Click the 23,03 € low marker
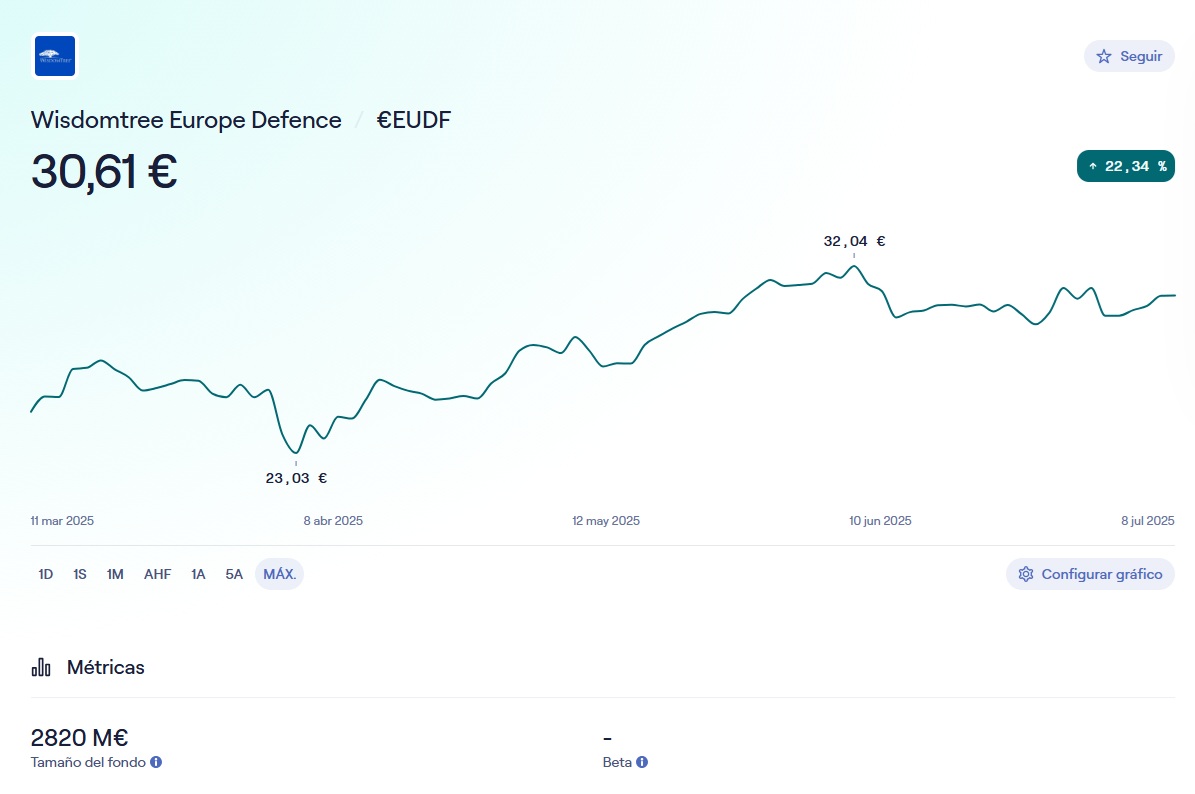The image size is (1195, 794). click(296, 478)
